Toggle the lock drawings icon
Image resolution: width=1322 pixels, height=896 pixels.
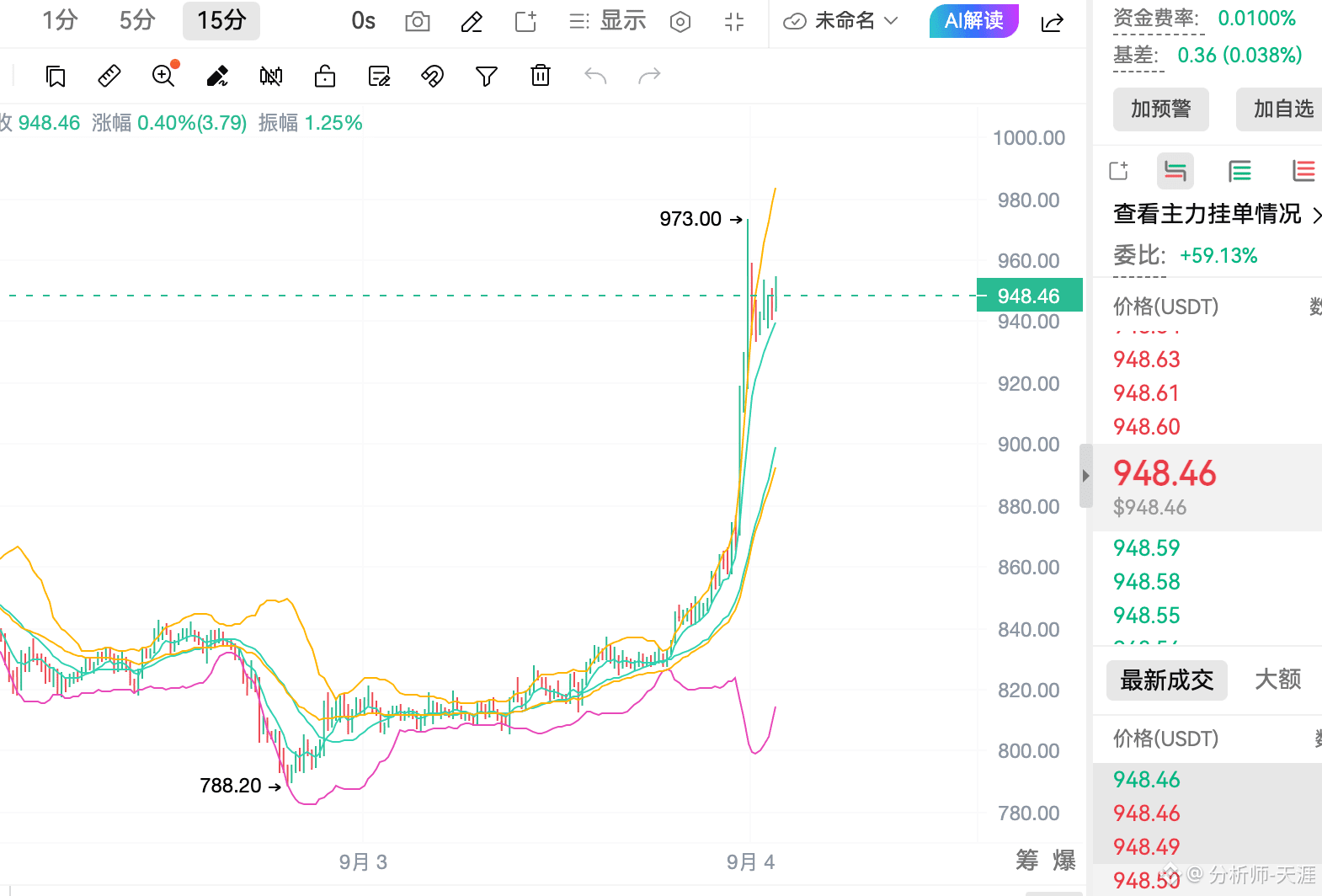tap(325, 77)
